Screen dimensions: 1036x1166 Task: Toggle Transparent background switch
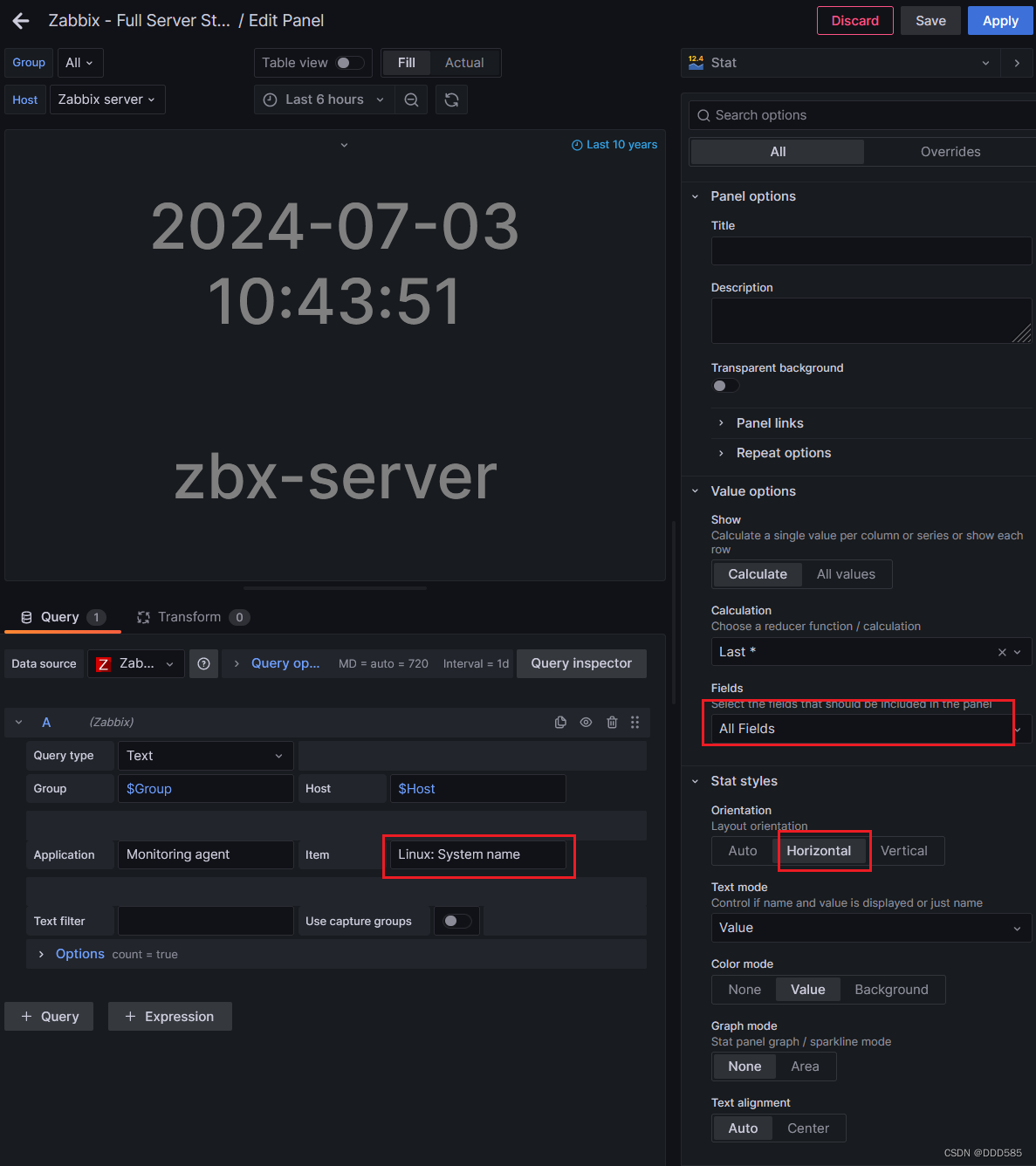point(725,386)
